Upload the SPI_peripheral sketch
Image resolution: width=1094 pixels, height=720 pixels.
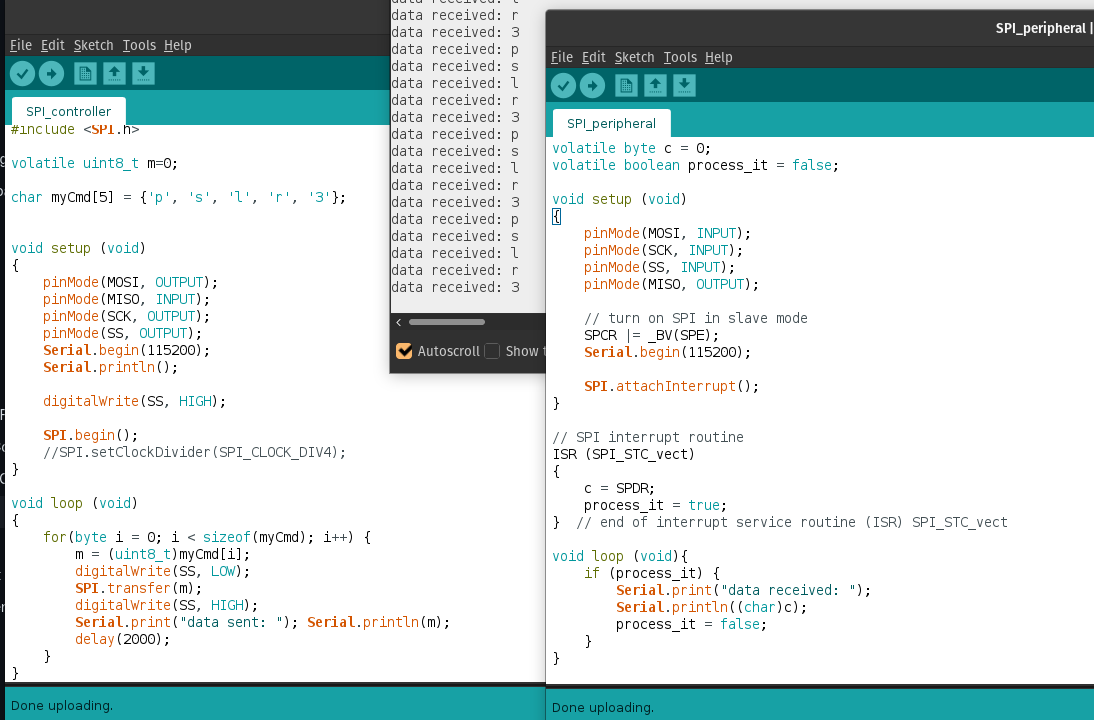(x=592, y=85)
